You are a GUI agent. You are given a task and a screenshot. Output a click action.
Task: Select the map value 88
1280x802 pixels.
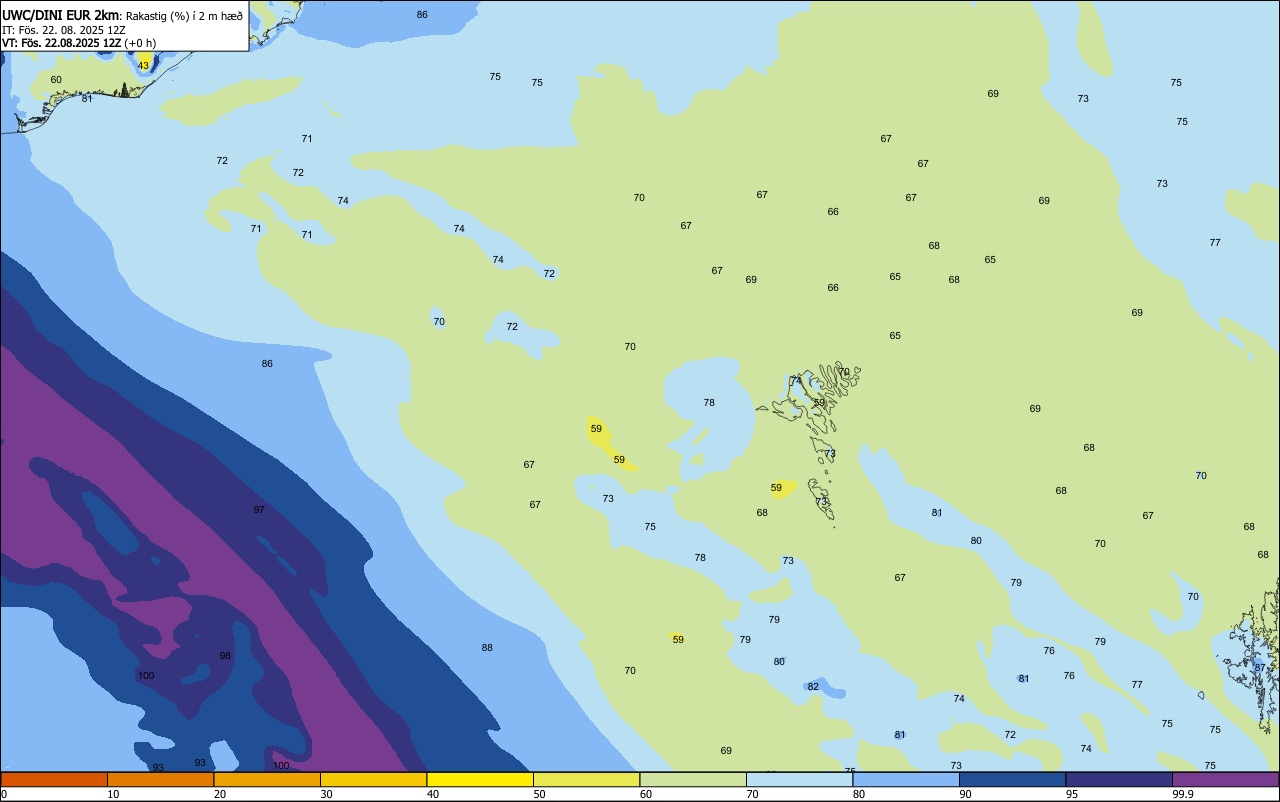487,648
